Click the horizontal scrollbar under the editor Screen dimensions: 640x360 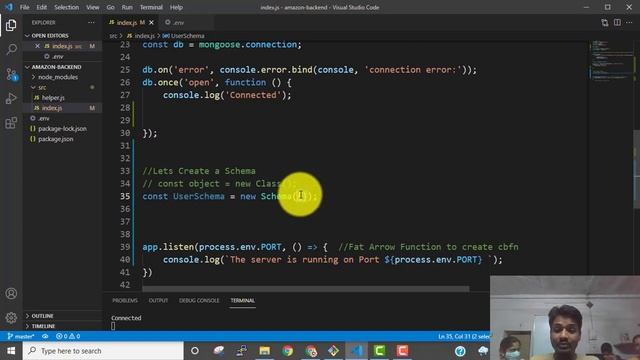coord(306,289)
